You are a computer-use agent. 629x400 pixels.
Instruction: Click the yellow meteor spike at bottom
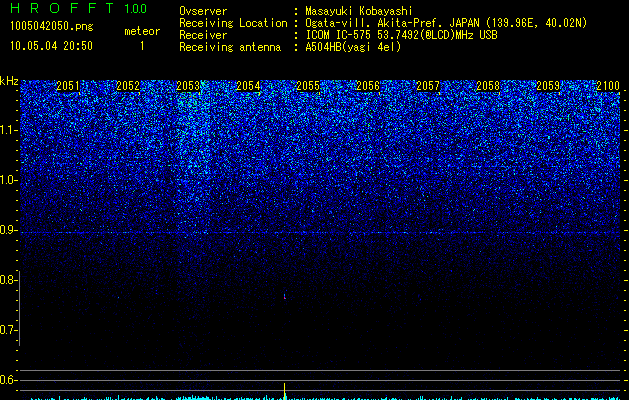coord(284,391)
